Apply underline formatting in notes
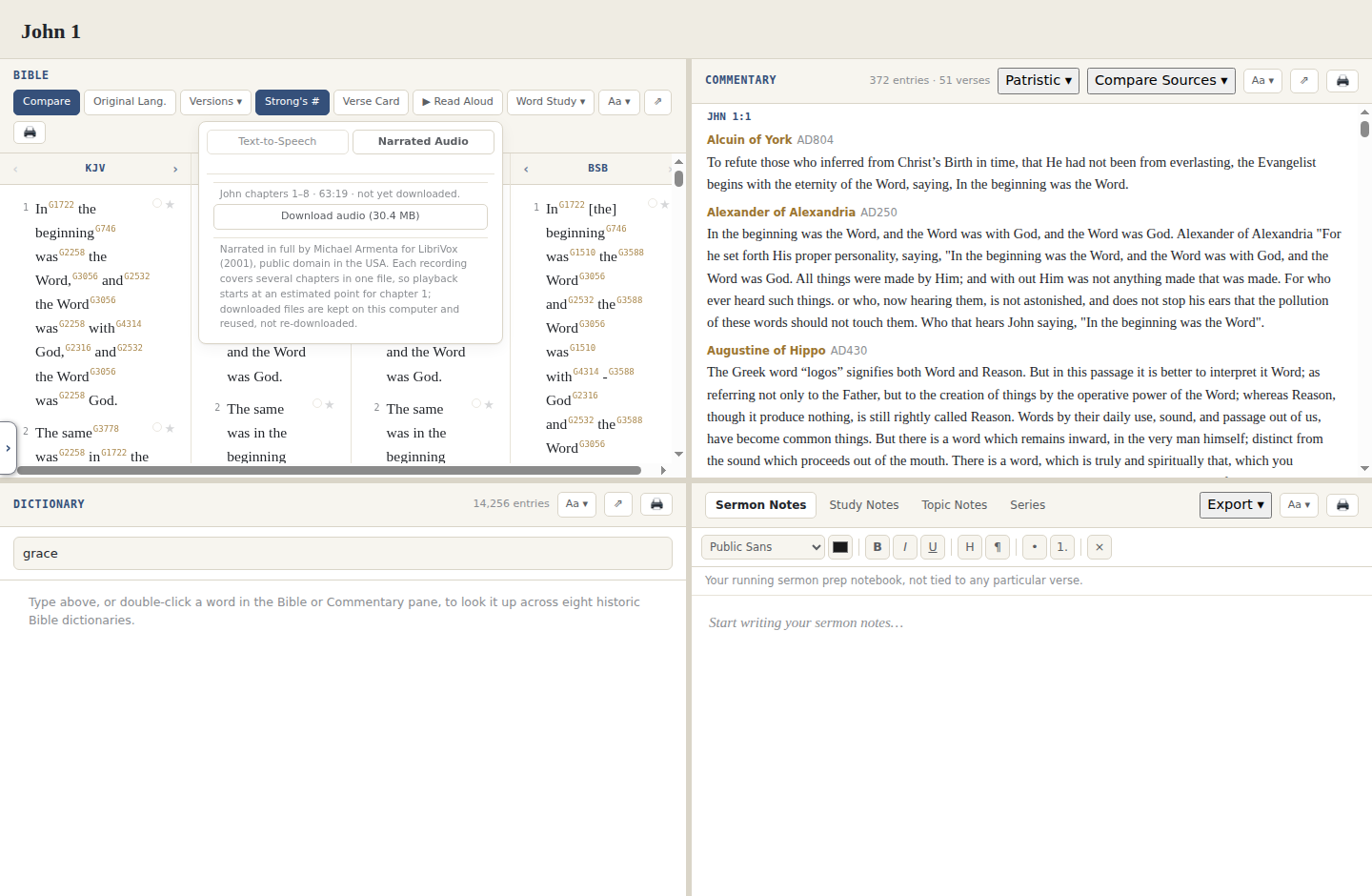 coord(933,547)
